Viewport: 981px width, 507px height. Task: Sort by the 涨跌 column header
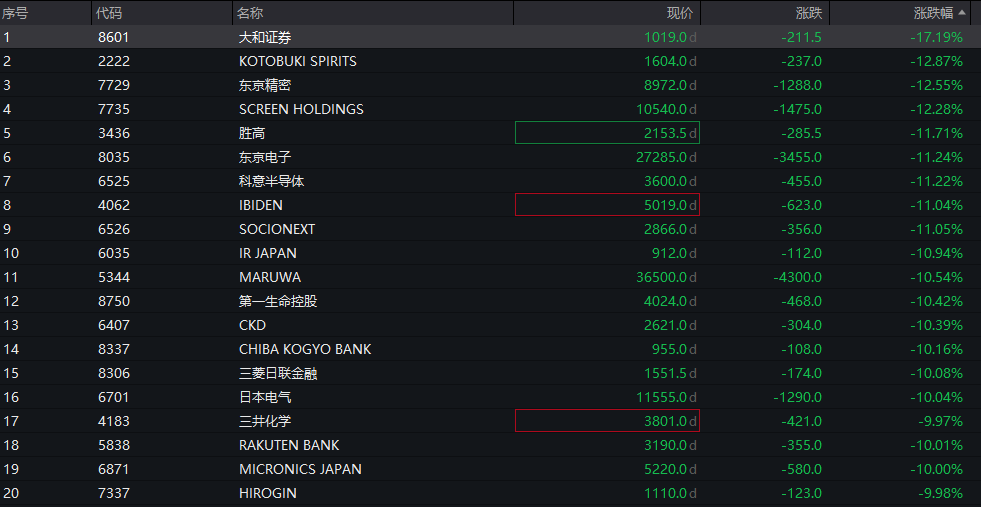tap(809, 13)
